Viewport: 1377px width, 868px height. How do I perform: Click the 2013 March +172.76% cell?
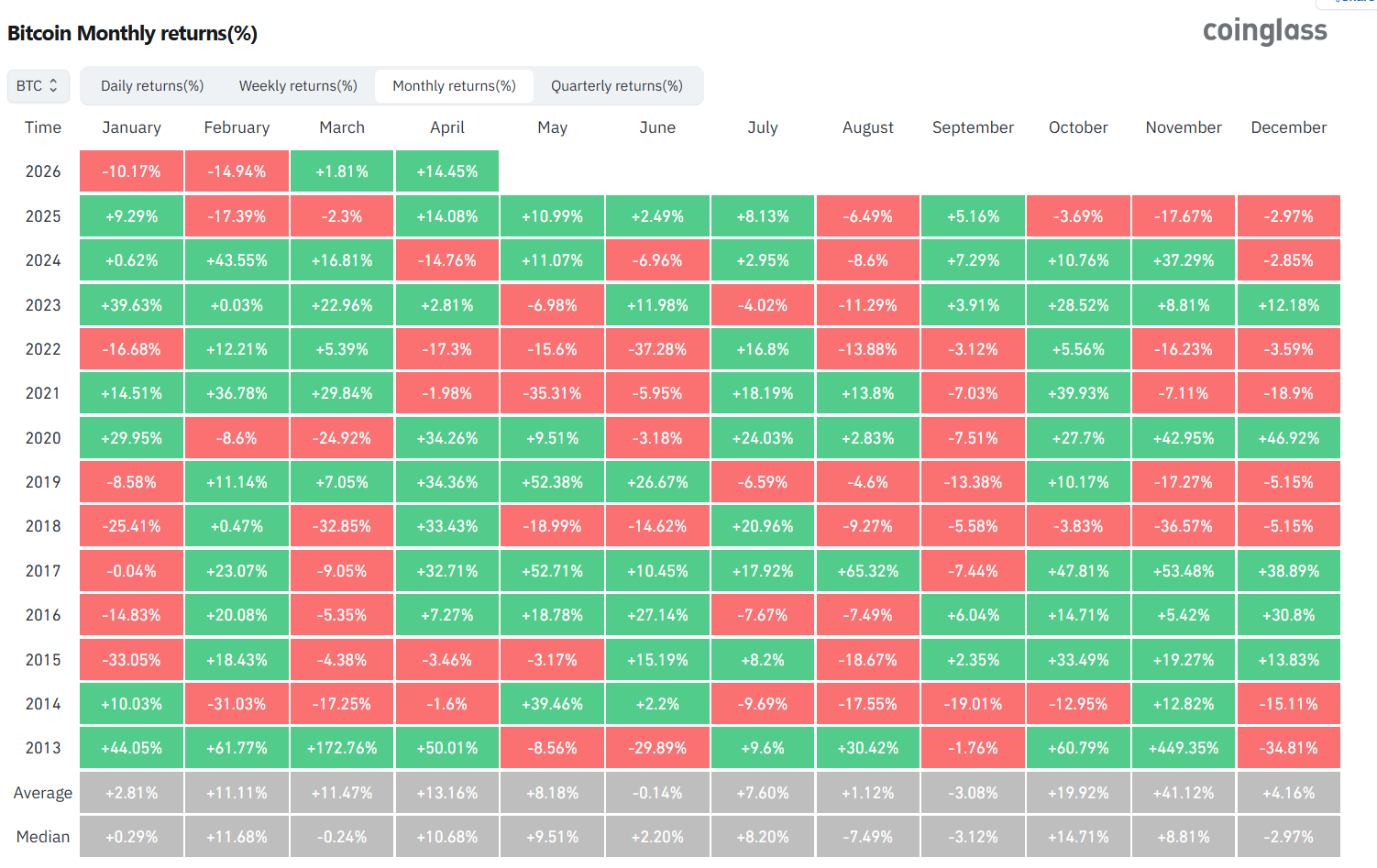(x=342, y=748)
